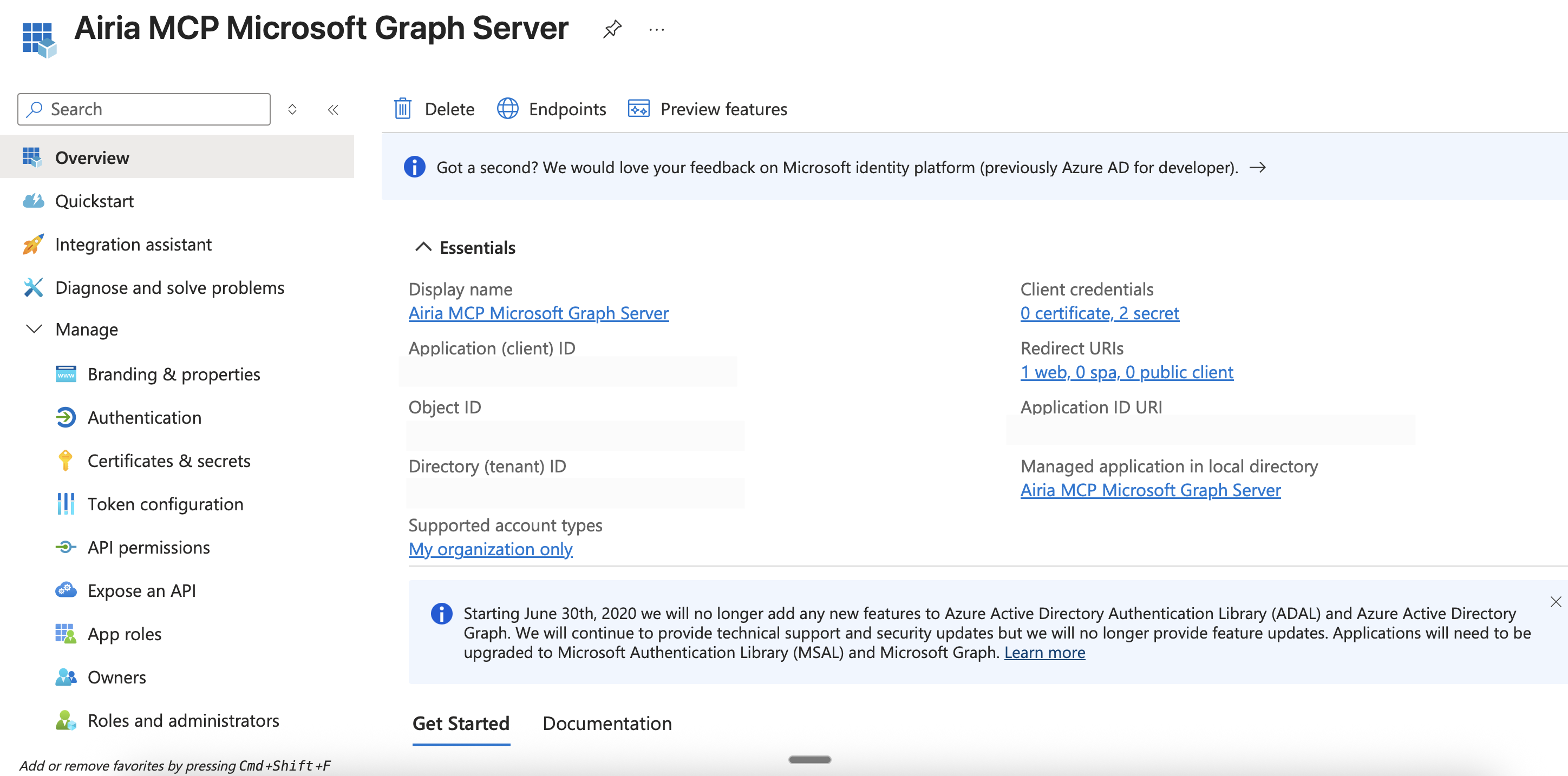This screenshot has width=1568, height=776.
Task: Collapse the Manage menu group
Action: pyautogui.click(x=34, y=329)
